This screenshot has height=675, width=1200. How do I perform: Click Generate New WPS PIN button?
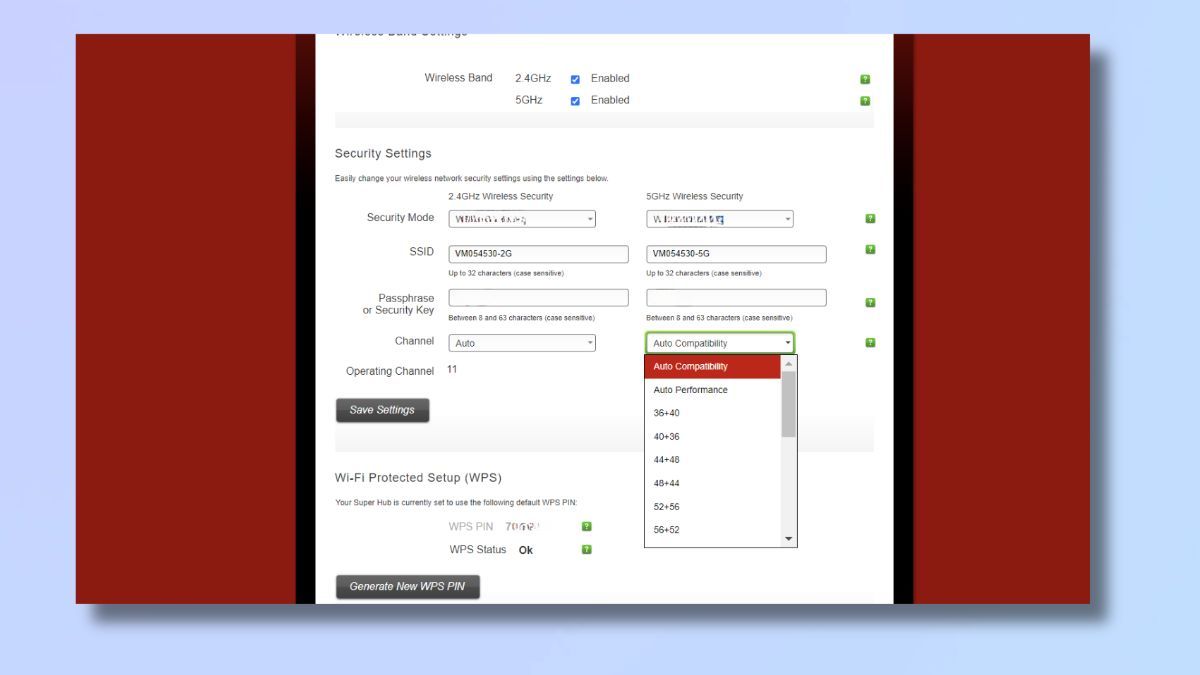click(408, 587)
